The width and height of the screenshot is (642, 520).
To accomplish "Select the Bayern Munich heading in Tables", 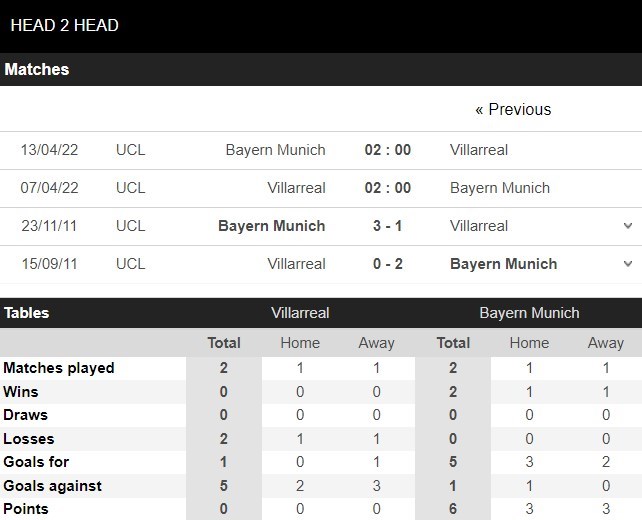I will coord(529,313).
